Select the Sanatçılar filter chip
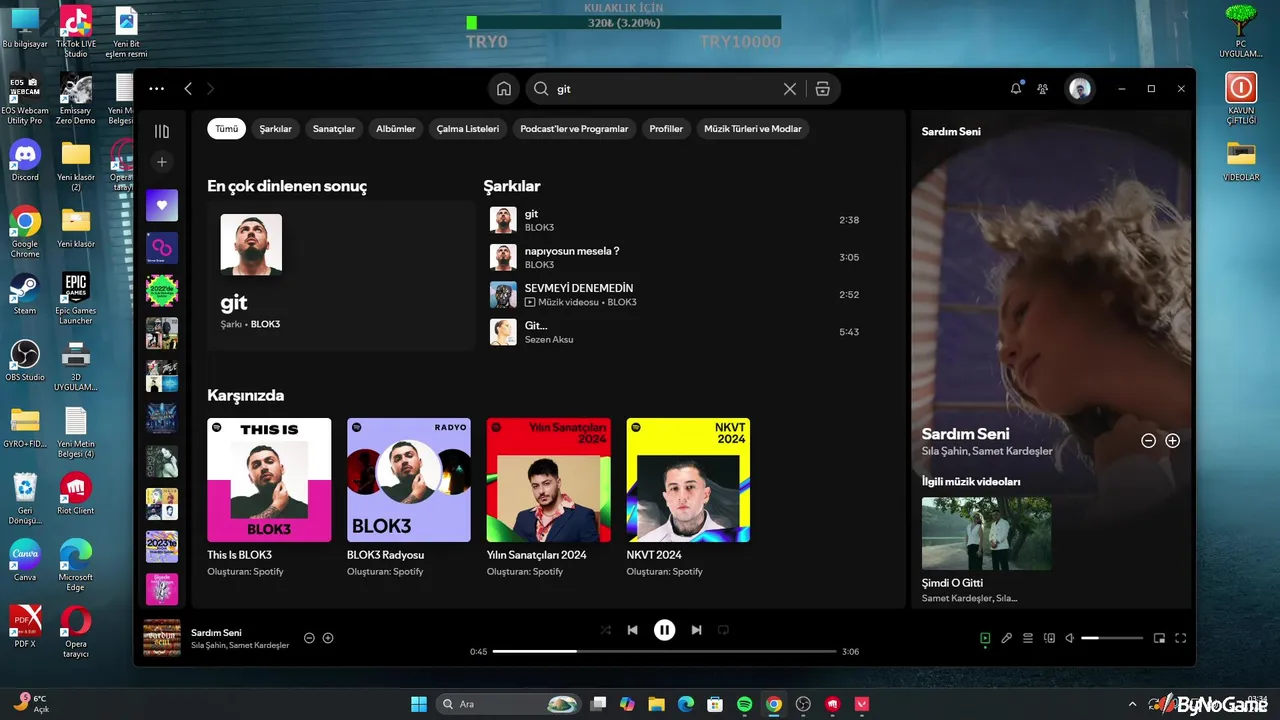This screenshot has width=1280, height=720. (x=334, y=129)
